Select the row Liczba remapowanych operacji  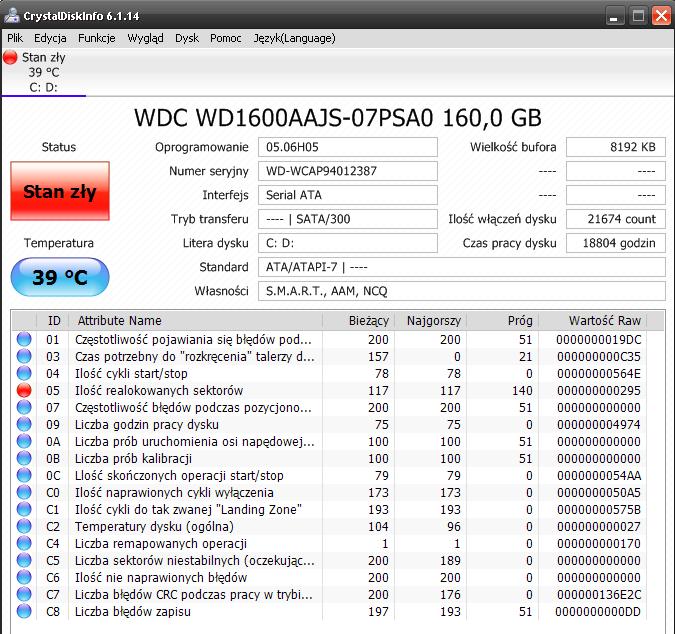[329, 544]
